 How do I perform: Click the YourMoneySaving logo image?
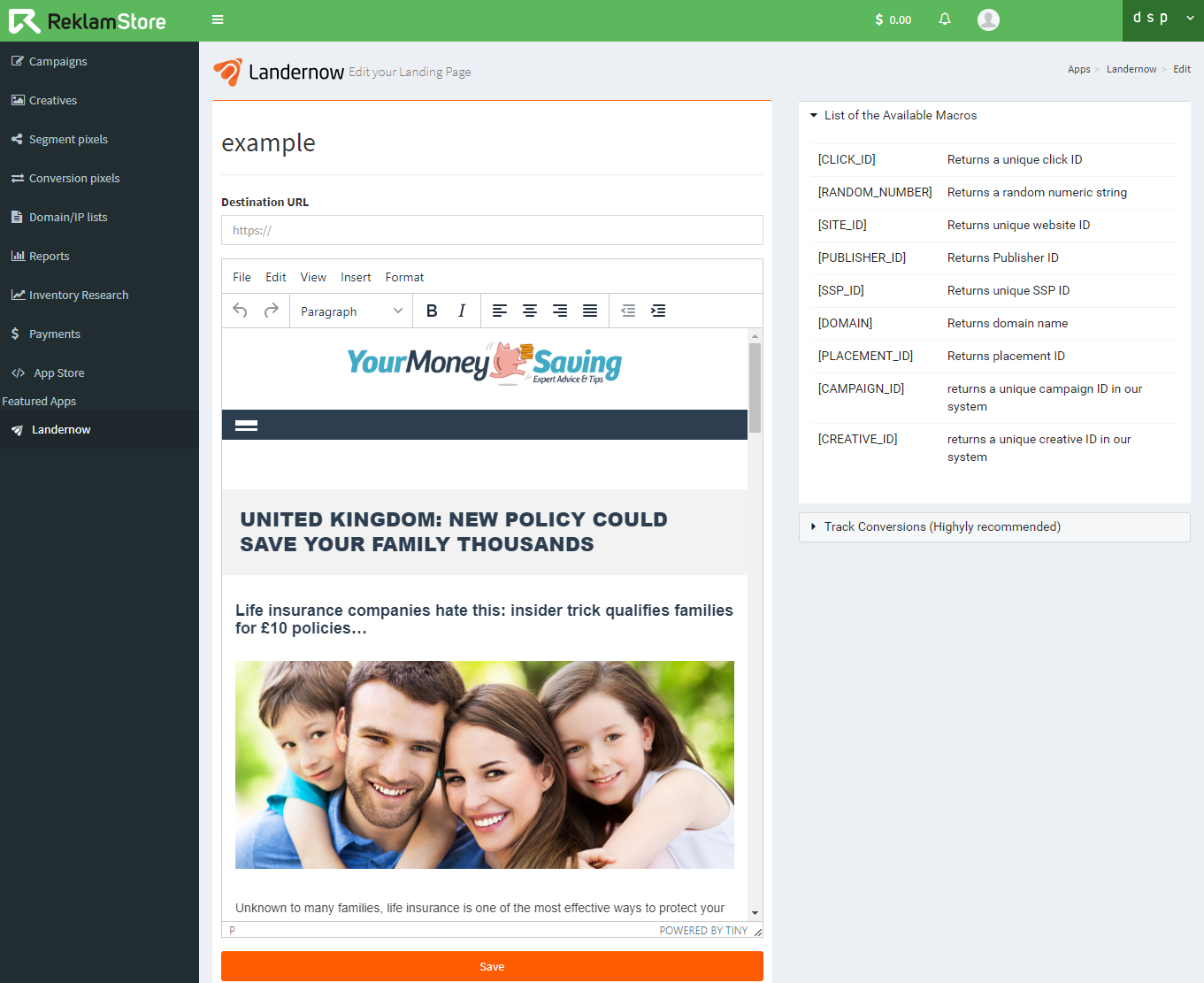pyautogui.click(x=485, y=364)
